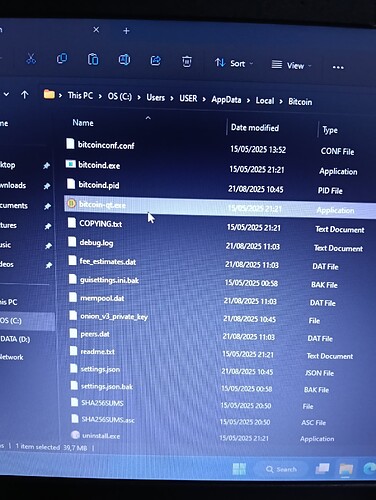Add a new tab with plus button
Viewport: 376px width, 500px height.
click(x=126, y=31)
